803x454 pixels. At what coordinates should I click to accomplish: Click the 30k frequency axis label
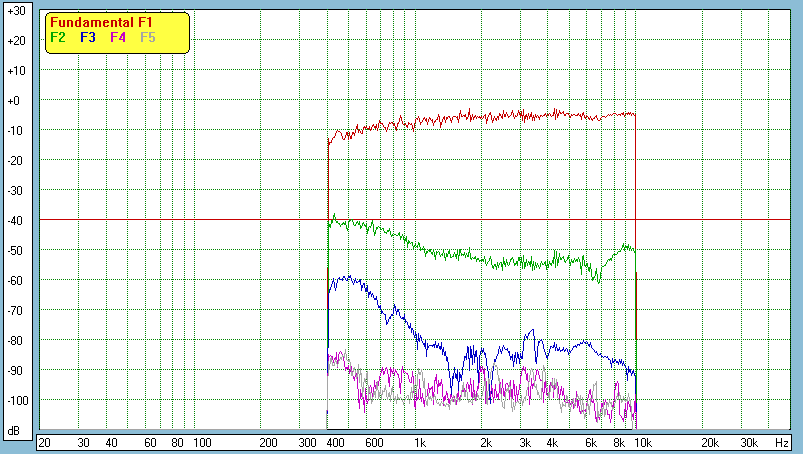[748, 442]
